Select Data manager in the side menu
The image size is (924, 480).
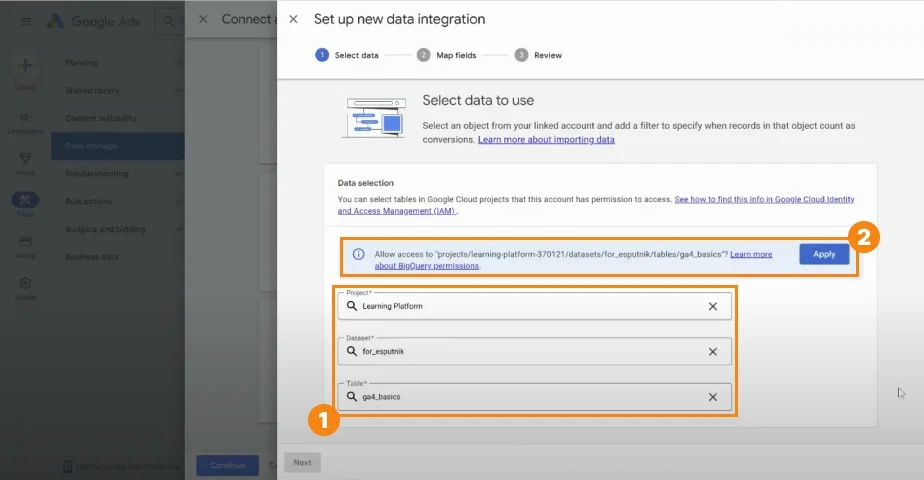(x=118, y=146)
